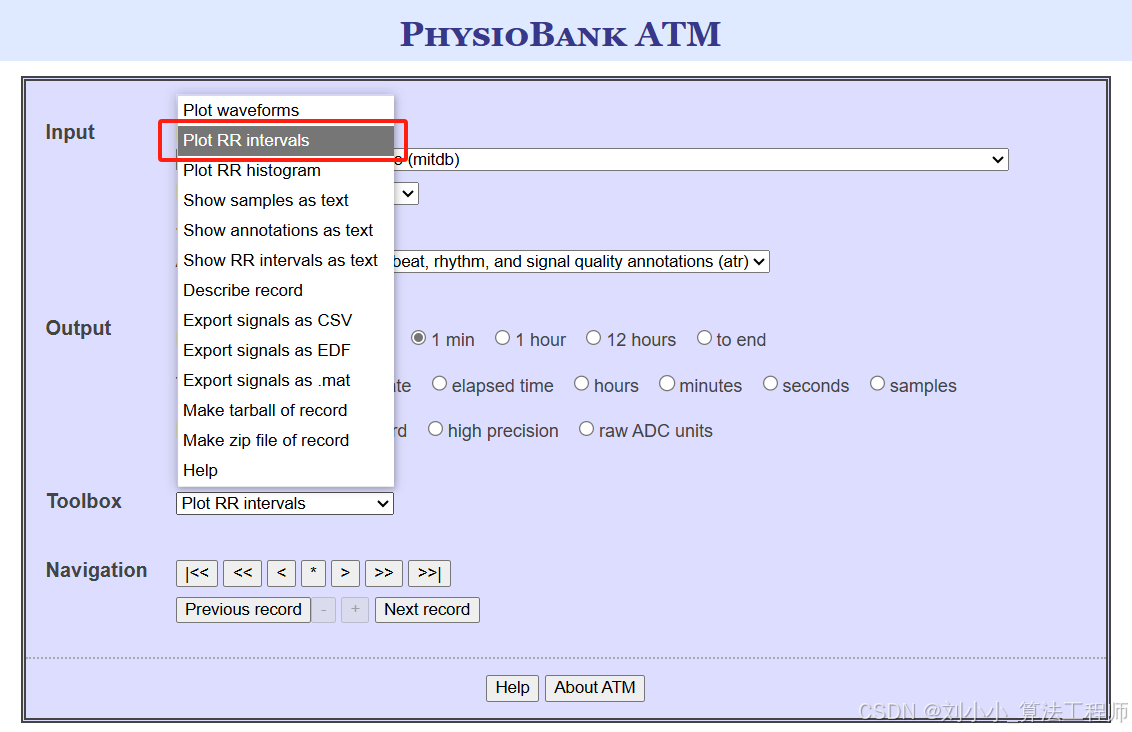Choose the 'seconds' time format
This screenshot has width=1132, height=732.
(x=770, y=384)
